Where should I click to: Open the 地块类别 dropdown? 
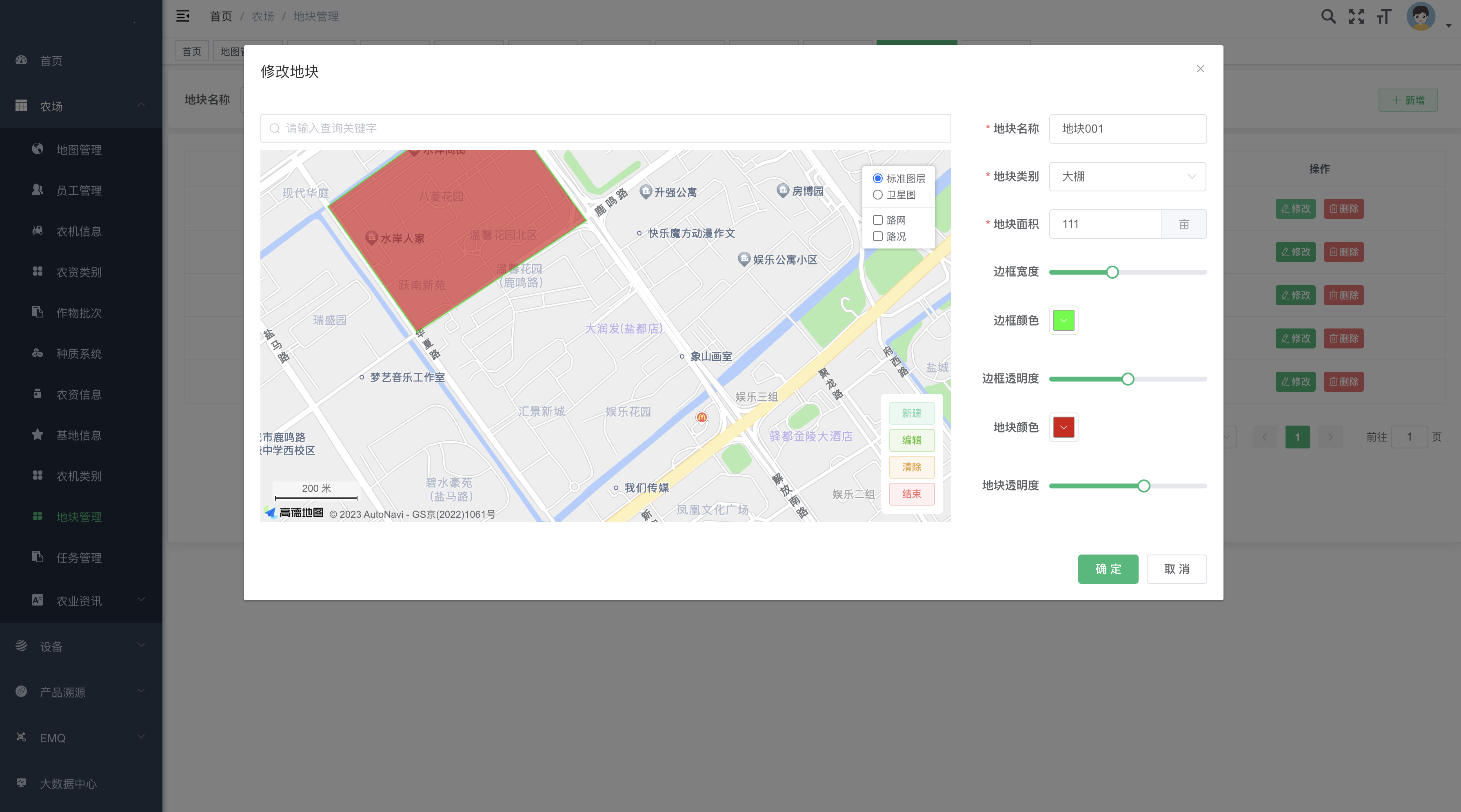(1127, 176)
